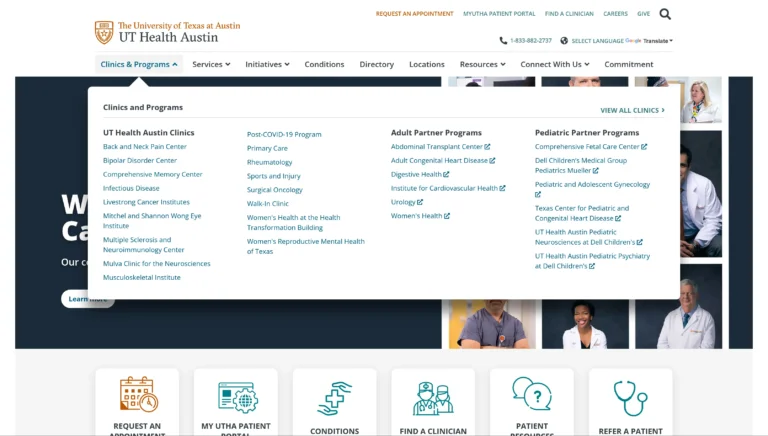
Task: Click View All Clinics link
Action: click(x=632, y=110)
